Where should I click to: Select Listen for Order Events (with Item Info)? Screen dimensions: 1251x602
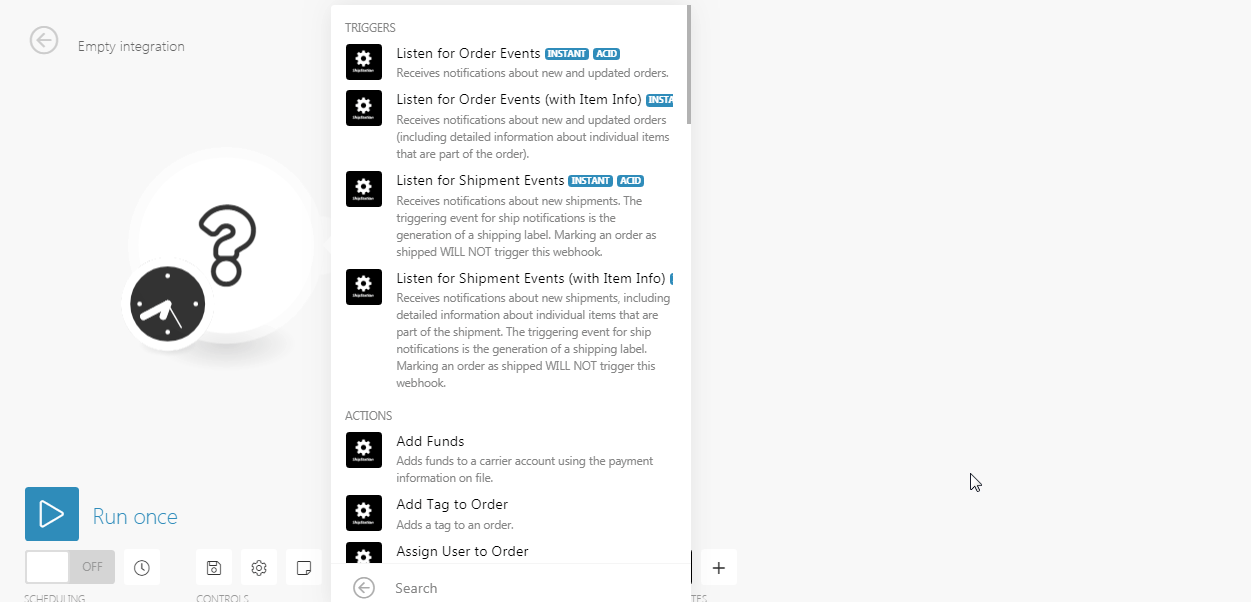tap(509, 126)
